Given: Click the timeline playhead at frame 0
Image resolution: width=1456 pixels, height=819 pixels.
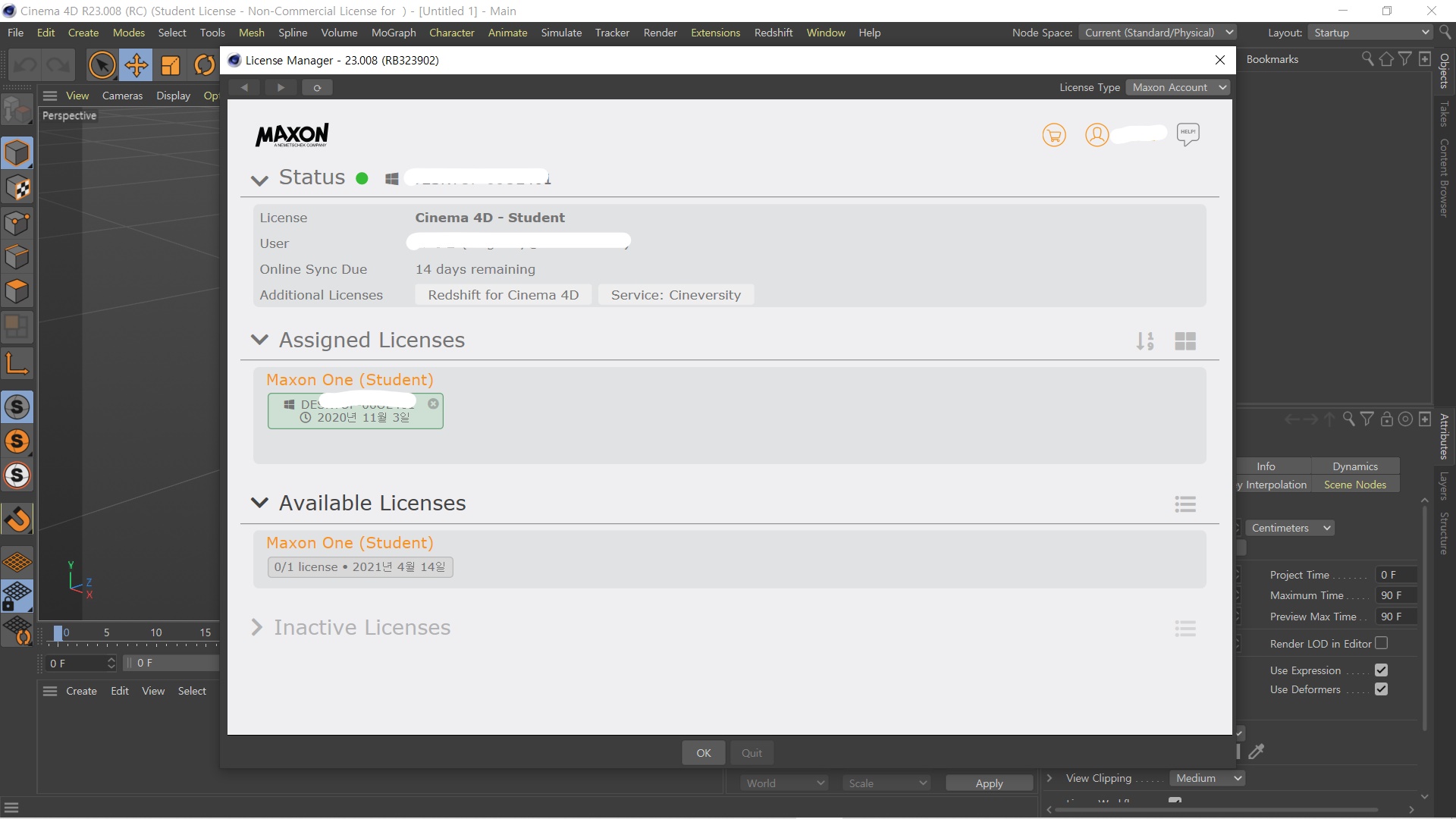Looking at the screenshot, I should (x=58, y=633).
